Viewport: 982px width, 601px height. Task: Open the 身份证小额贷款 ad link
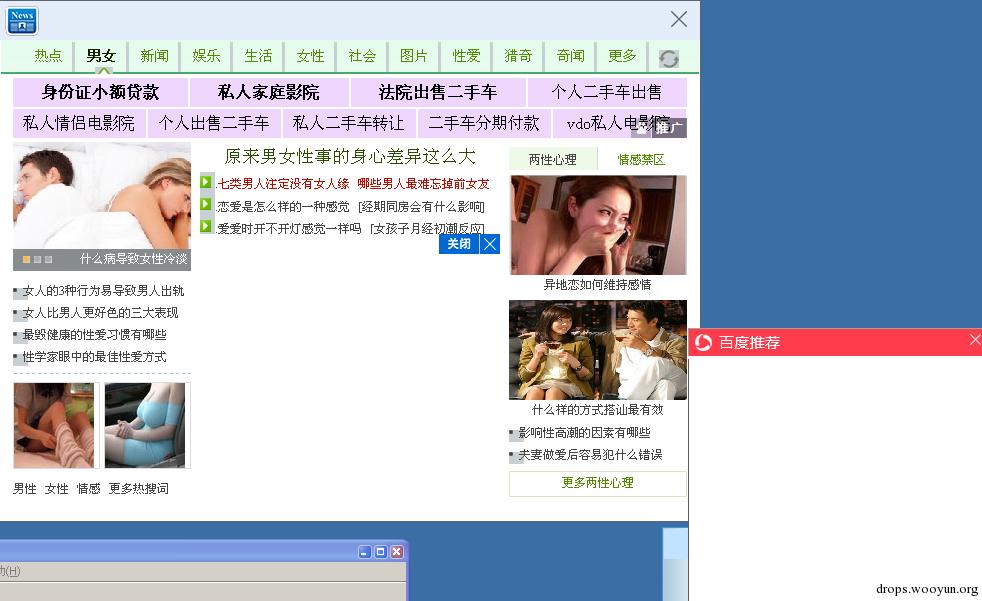coord(100,93)
